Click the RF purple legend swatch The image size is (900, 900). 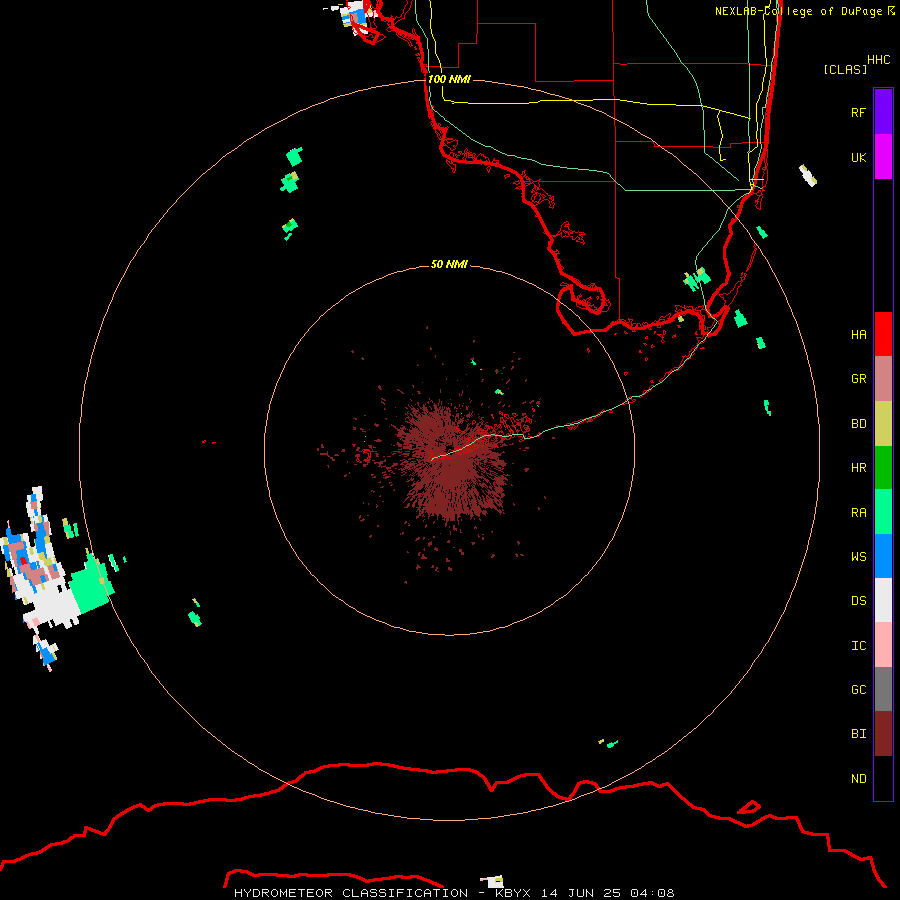click(883, 112)
